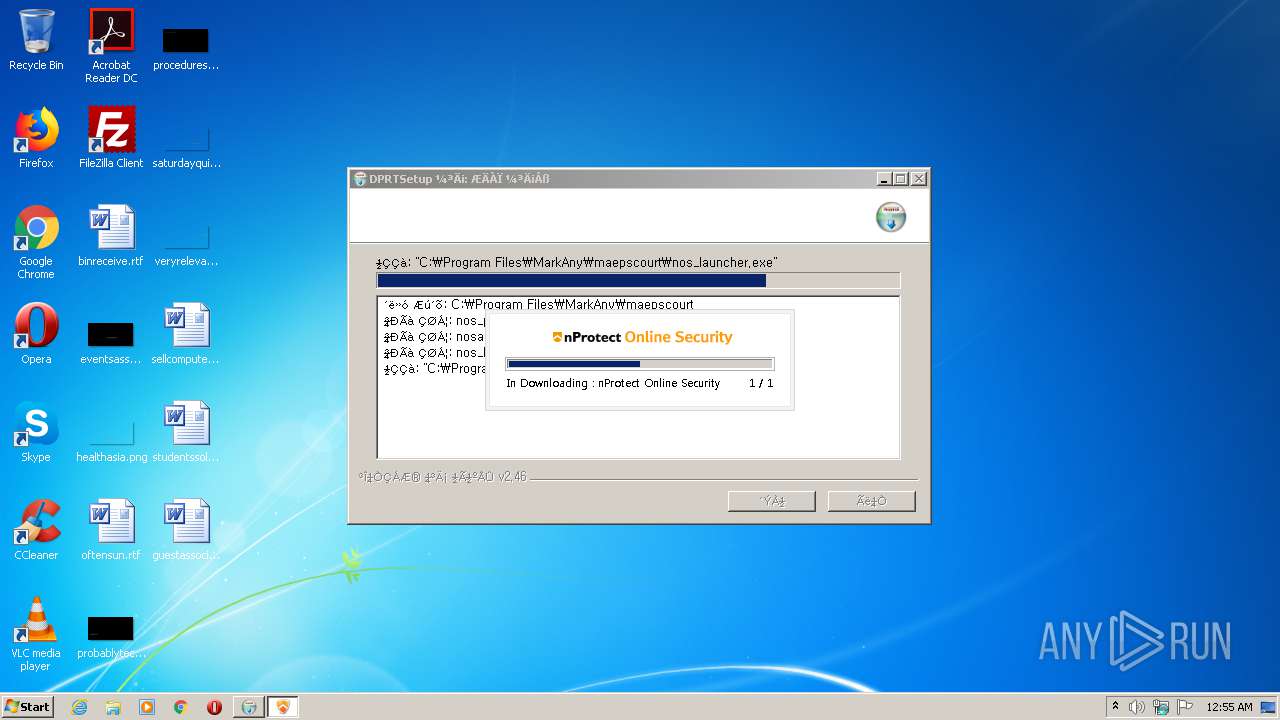Open the volume speaker tray icon
1280x720 pixels.
coord(1137,707)
